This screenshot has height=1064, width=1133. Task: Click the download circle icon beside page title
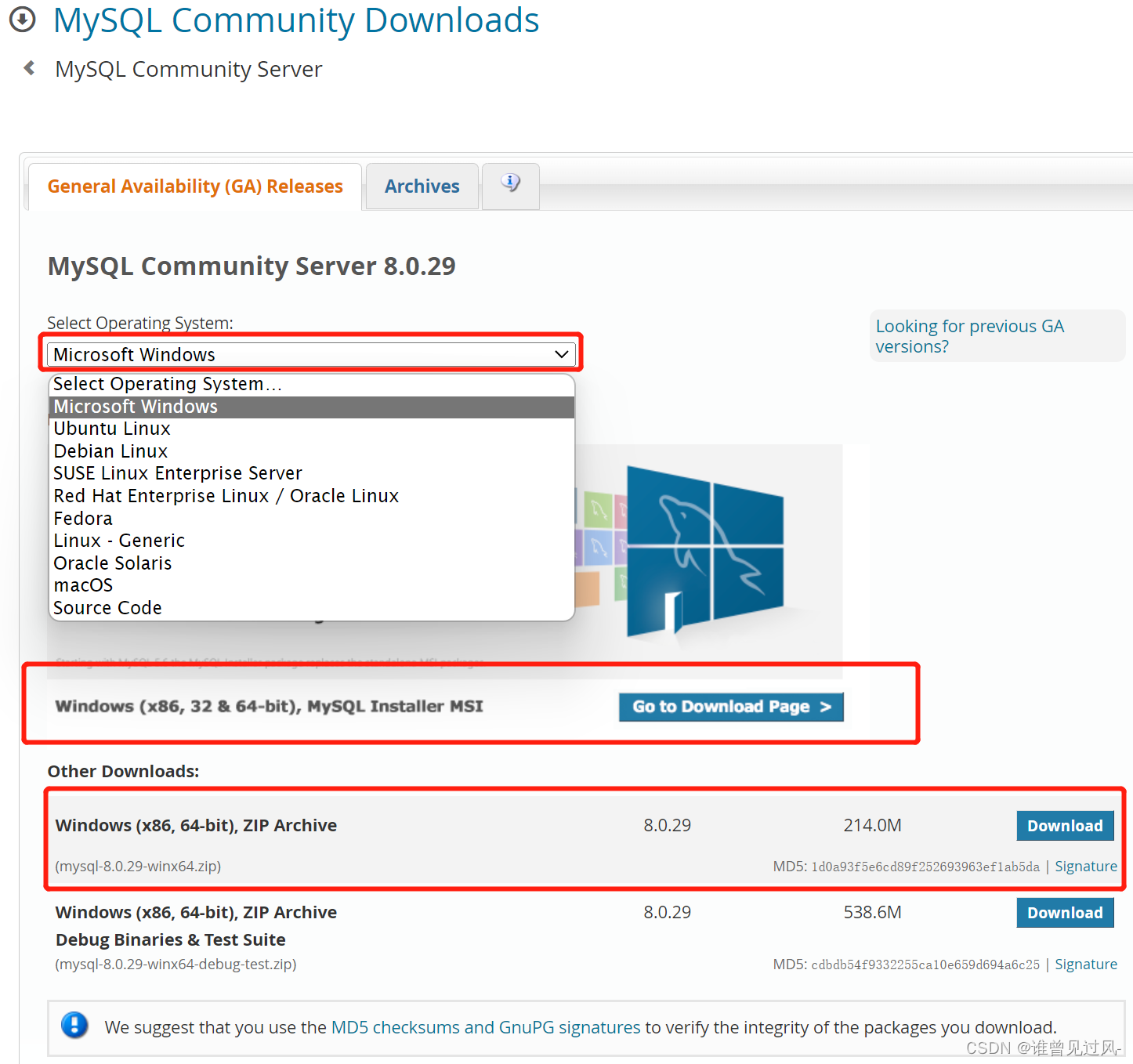coord(23,20)
